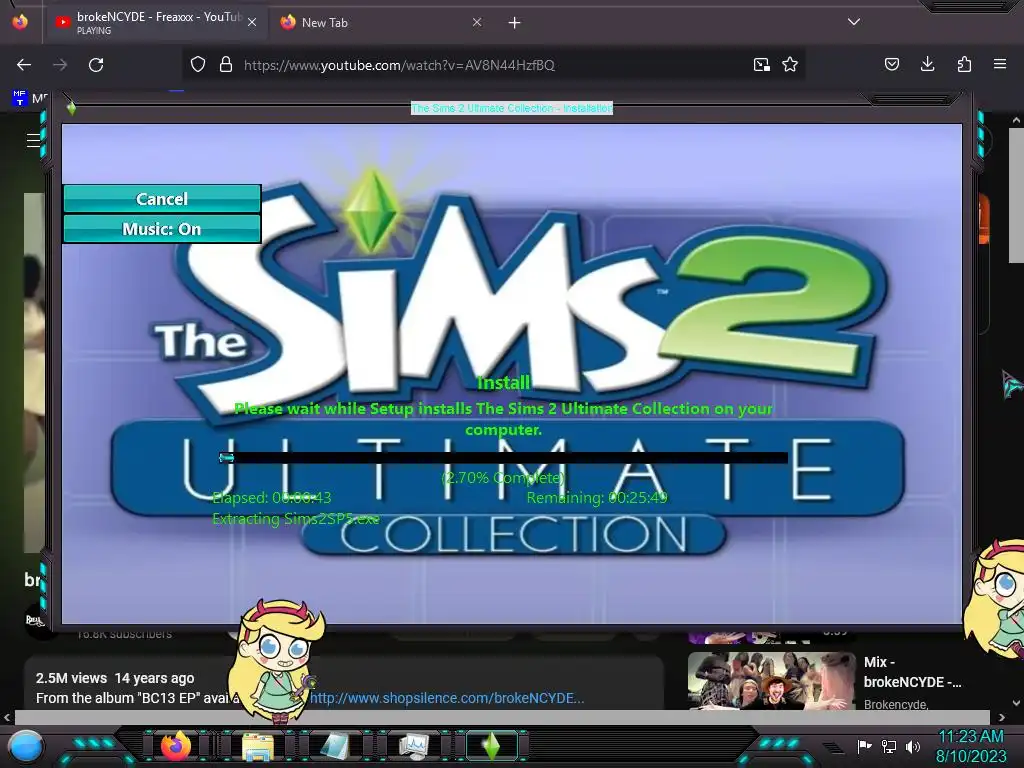
Task: Open File Explorer from the taskbar
Action: pyautogui.click(x=258, y=746)
